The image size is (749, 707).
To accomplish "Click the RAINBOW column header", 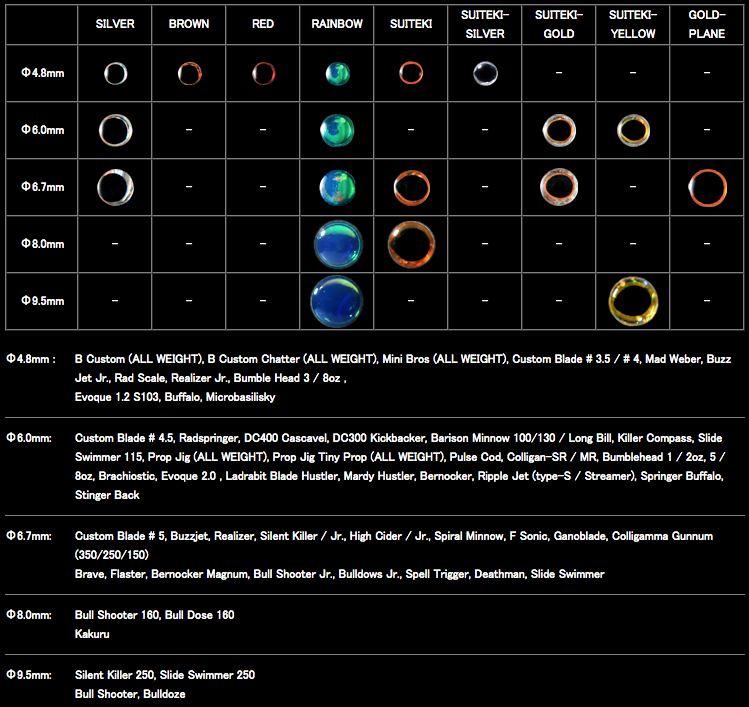I will [337, 24].
